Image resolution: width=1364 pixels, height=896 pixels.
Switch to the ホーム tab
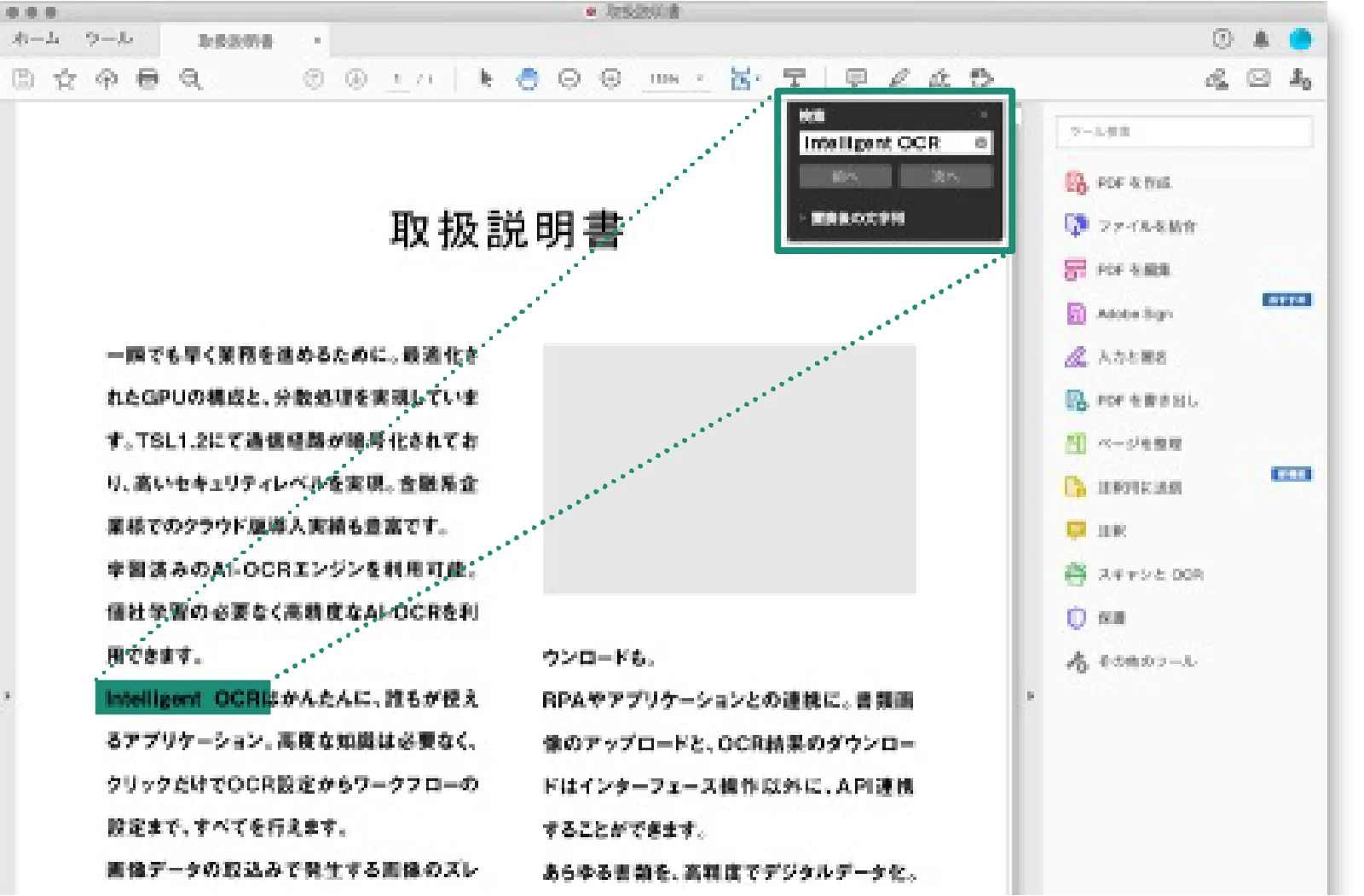tap(37, 38)
